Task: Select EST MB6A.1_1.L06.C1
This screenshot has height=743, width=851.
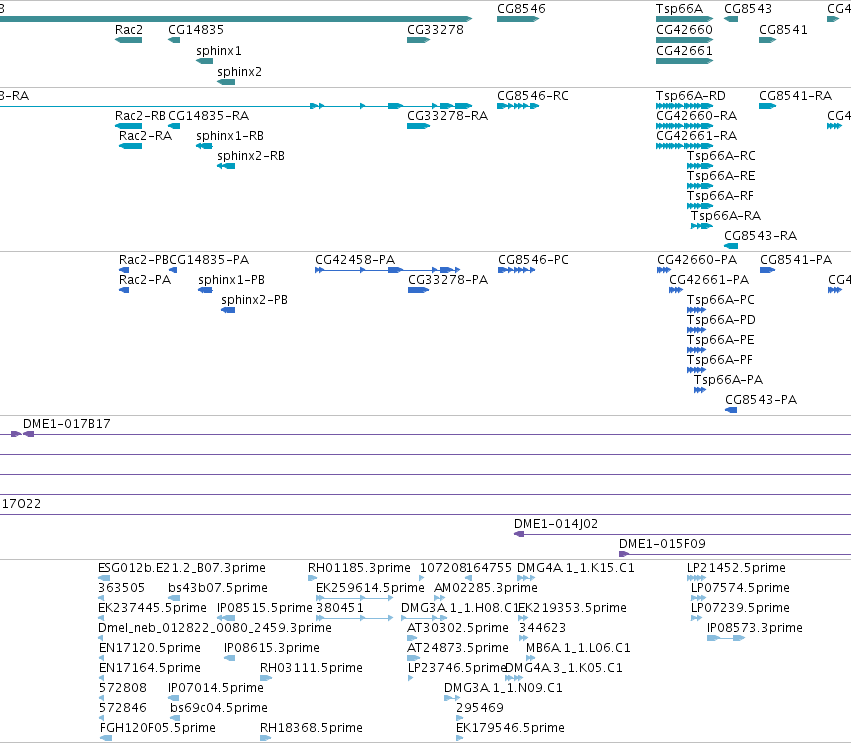Action: click(x=530, y=658)
